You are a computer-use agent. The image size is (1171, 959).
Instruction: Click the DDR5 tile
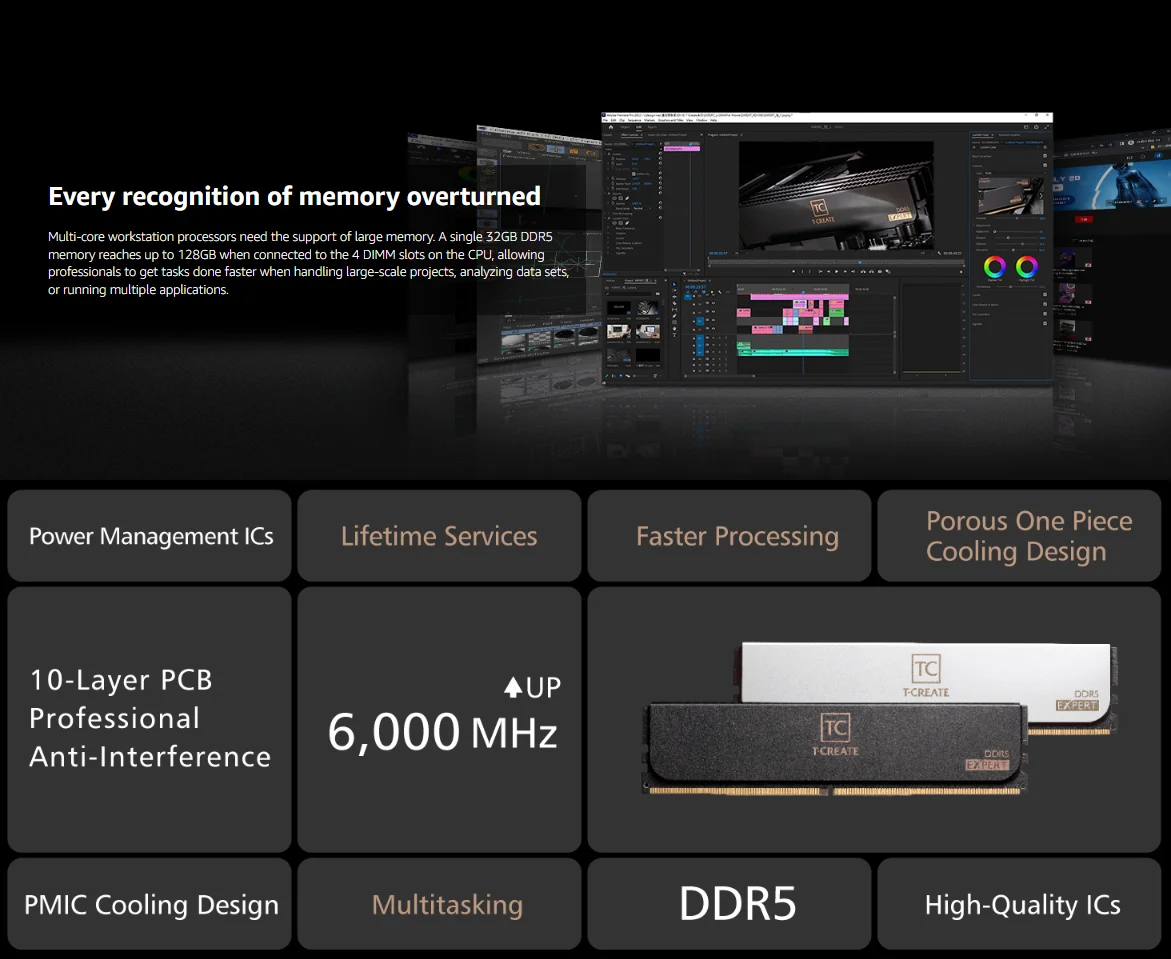[729, 904]
